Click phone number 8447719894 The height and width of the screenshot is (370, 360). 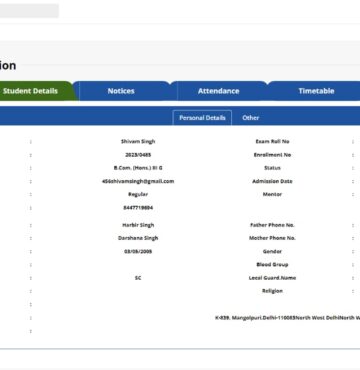tap(138, 208)
